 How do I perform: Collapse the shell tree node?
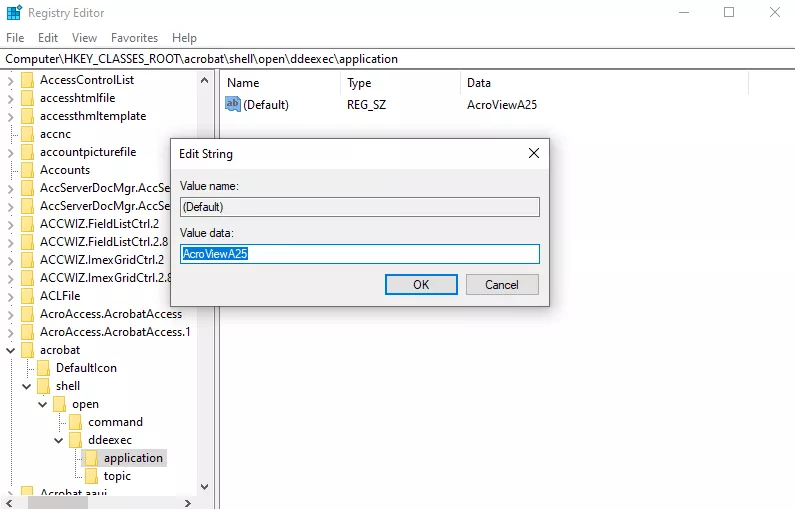27,386
